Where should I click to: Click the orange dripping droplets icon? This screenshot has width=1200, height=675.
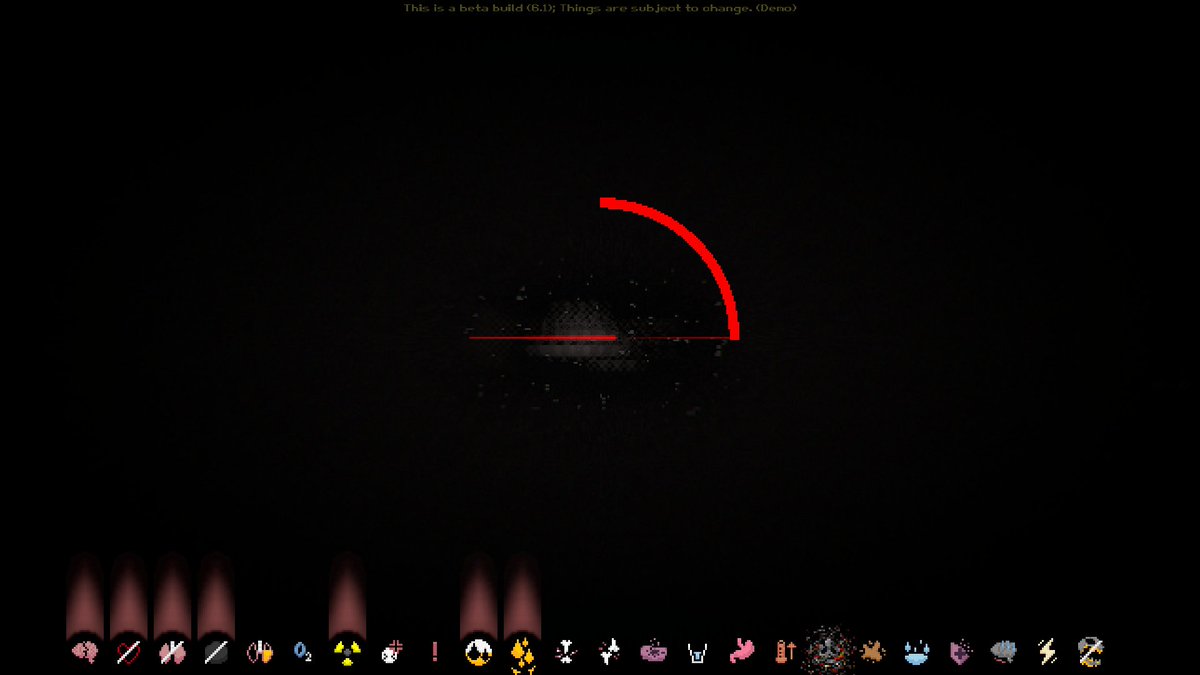(522, 652)
